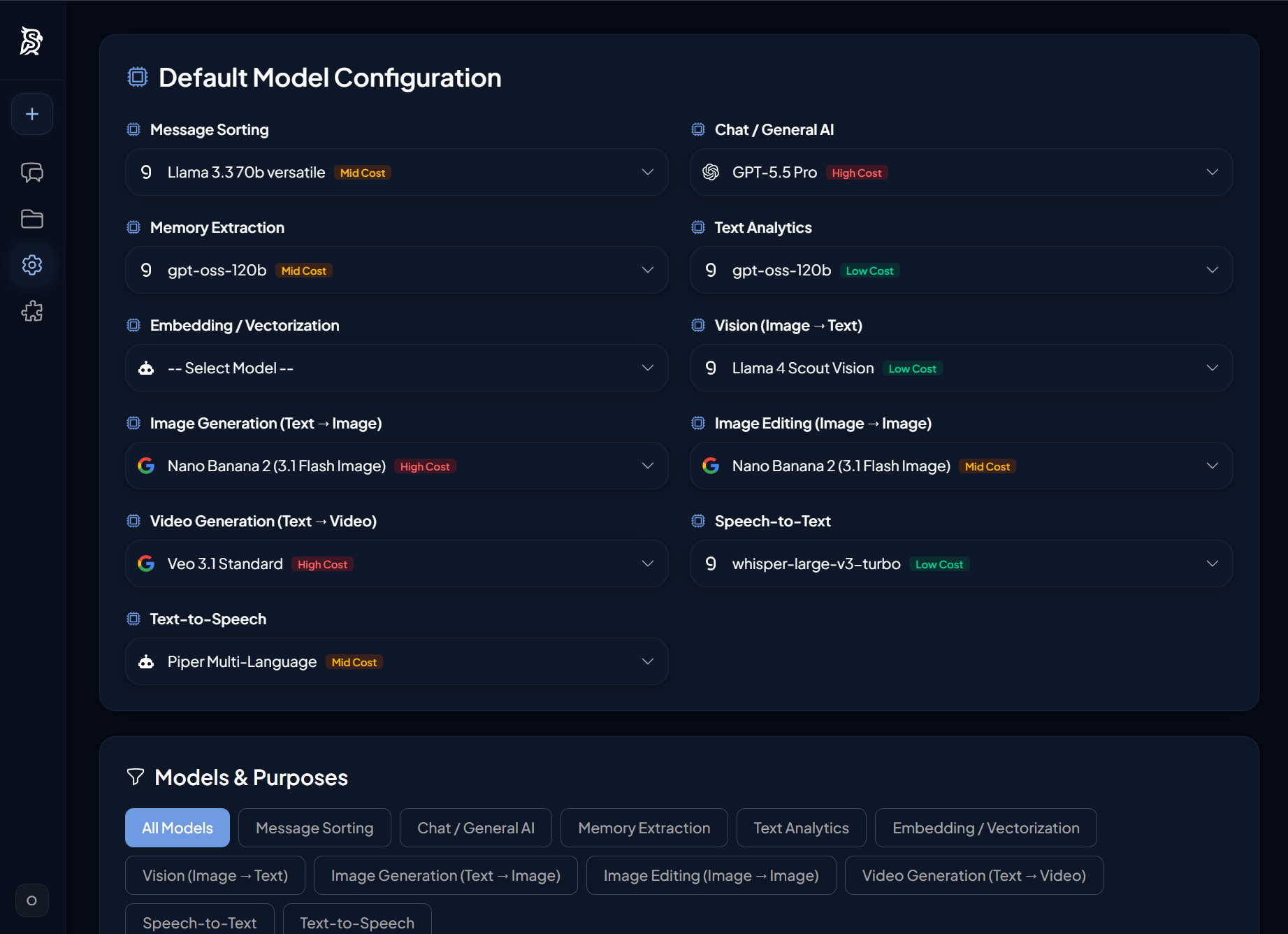The height and width of the screenshot is (934, 1288).
Task: Click the chip icon next to Text Analytics
Action: click(698, 227)
